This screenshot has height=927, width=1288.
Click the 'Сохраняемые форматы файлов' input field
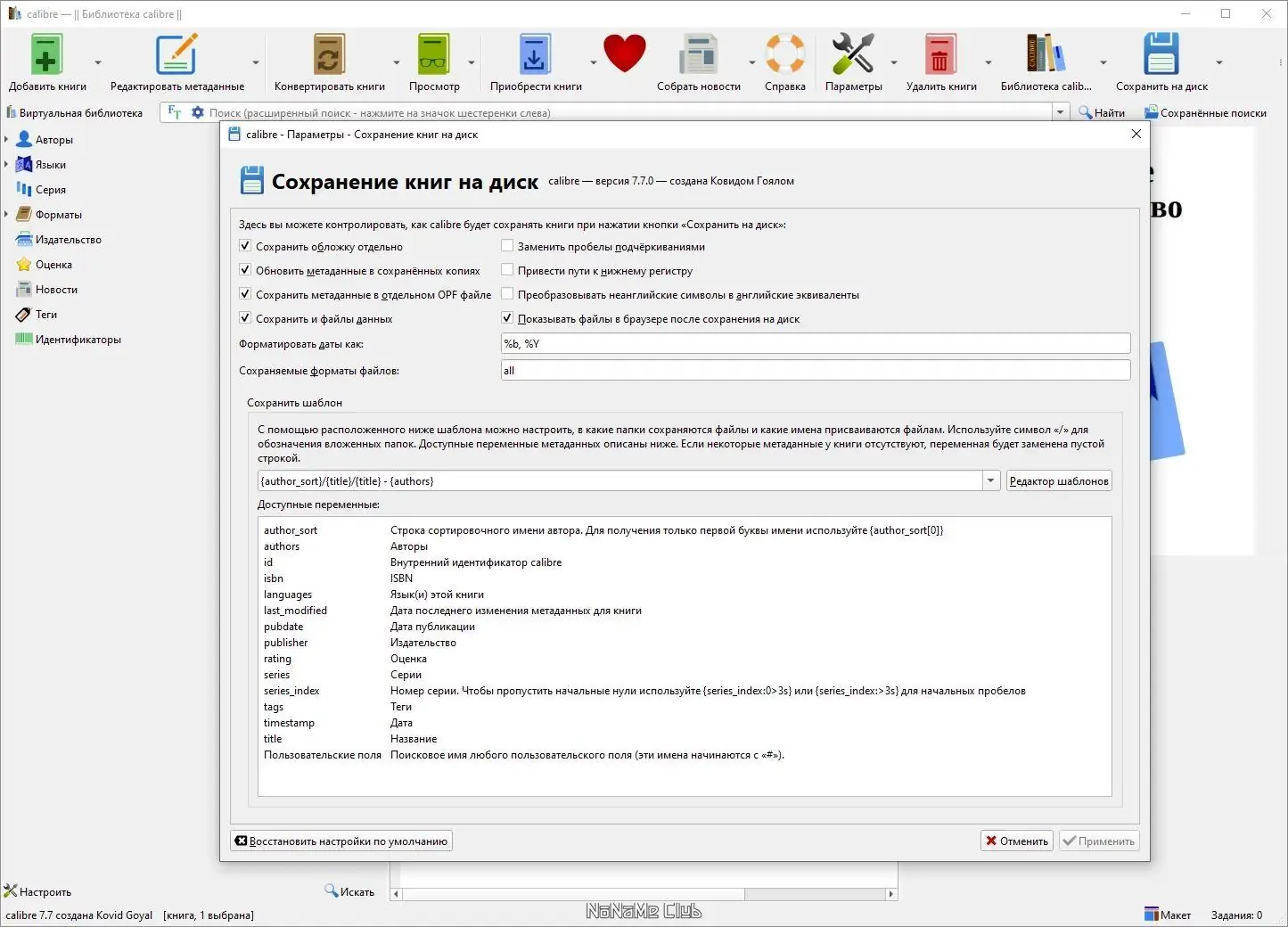816,370
